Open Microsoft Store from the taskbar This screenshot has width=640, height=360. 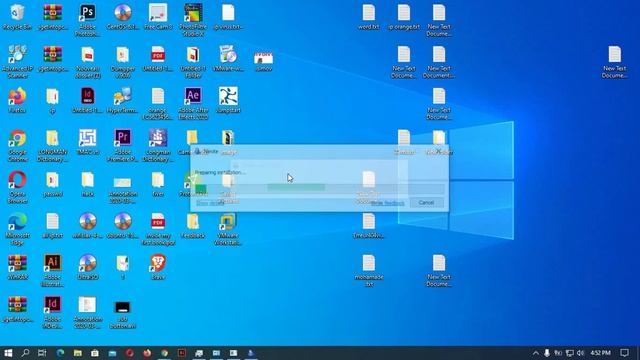coord(95,353)
